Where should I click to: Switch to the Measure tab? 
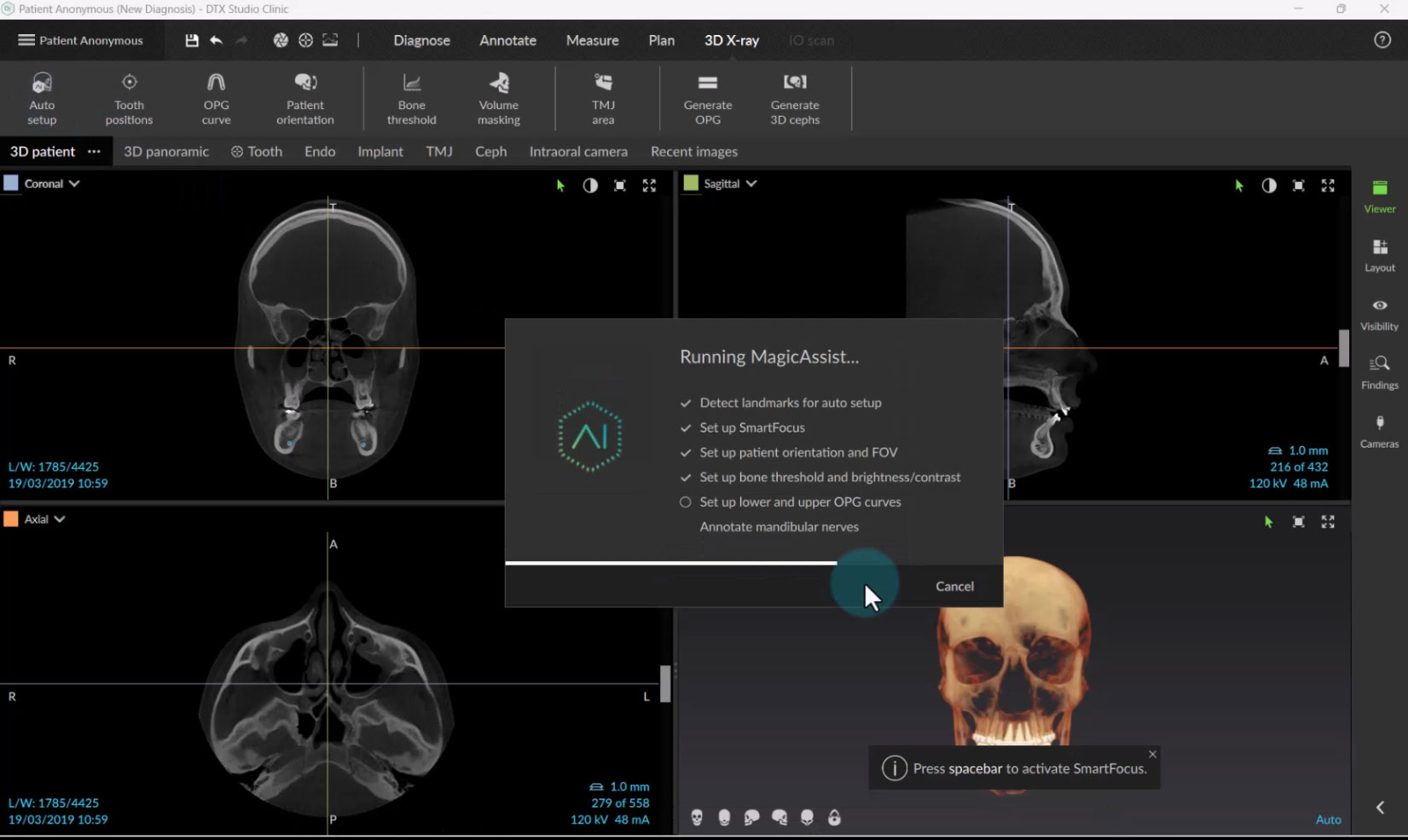[x=592, y=40]
